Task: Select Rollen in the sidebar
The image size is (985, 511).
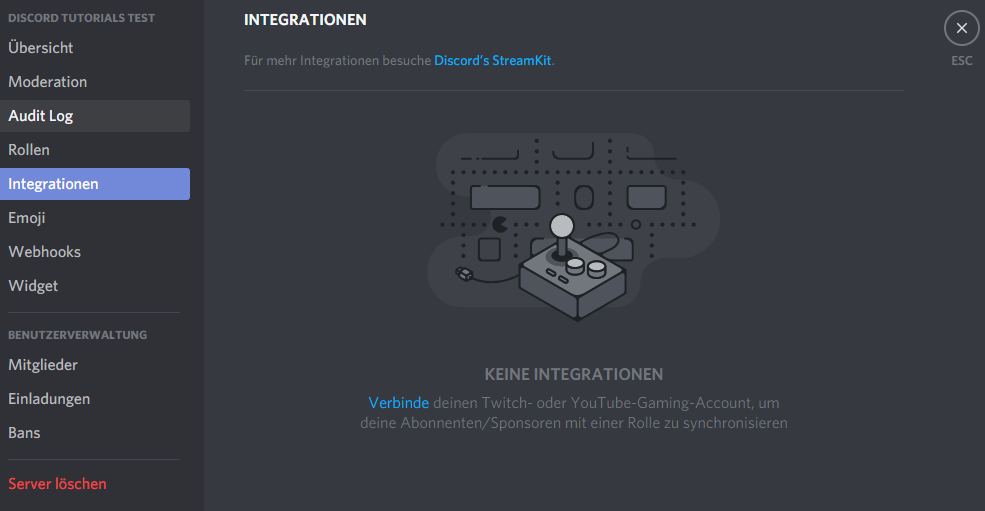Action: pos(29,150)
